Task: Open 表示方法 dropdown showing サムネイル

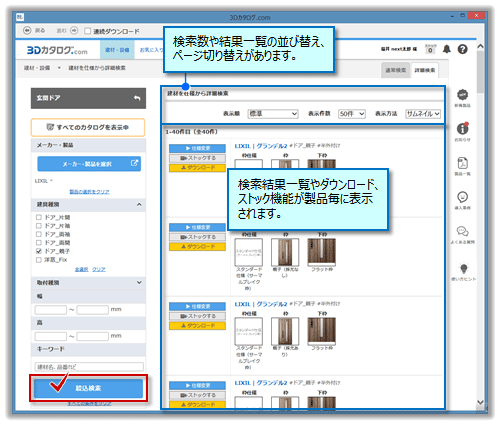Action: tap(423, 114)
